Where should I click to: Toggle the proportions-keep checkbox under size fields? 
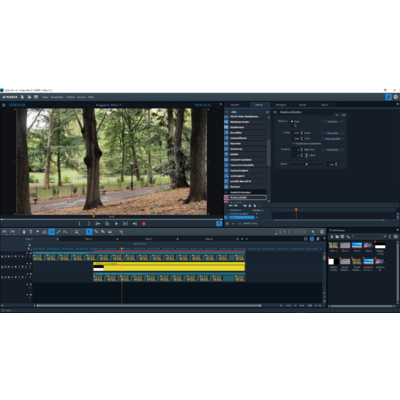pos(293,144)
